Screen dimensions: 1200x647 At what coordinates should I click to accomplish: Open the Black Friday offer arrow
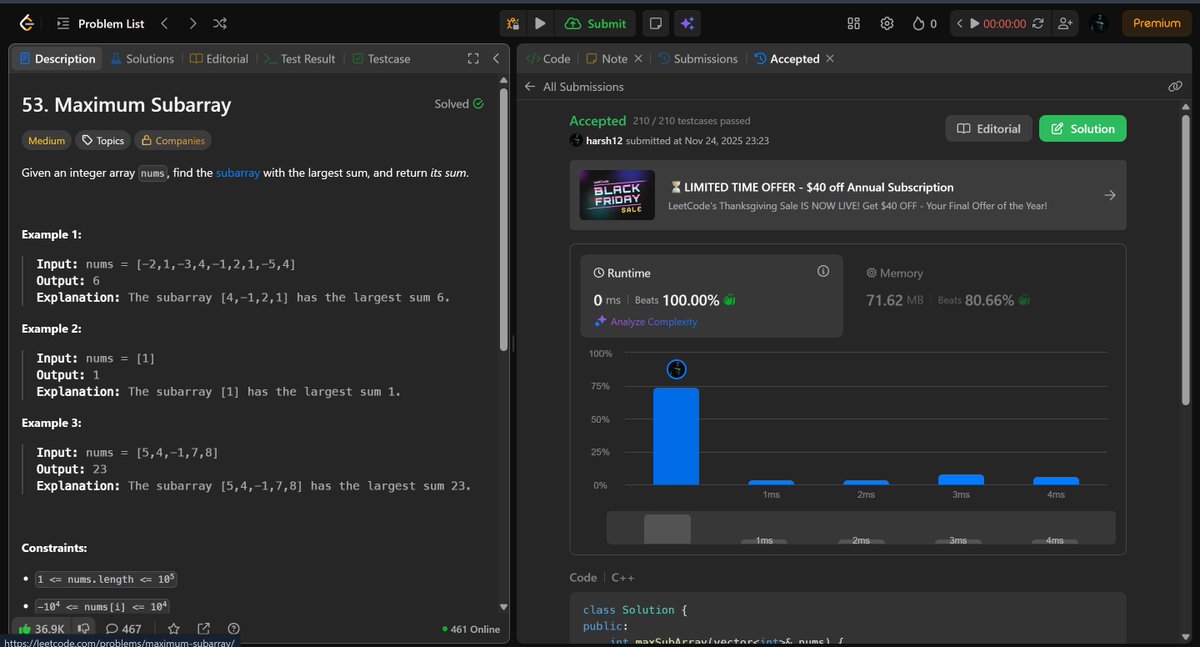[x=1109, y=195]
